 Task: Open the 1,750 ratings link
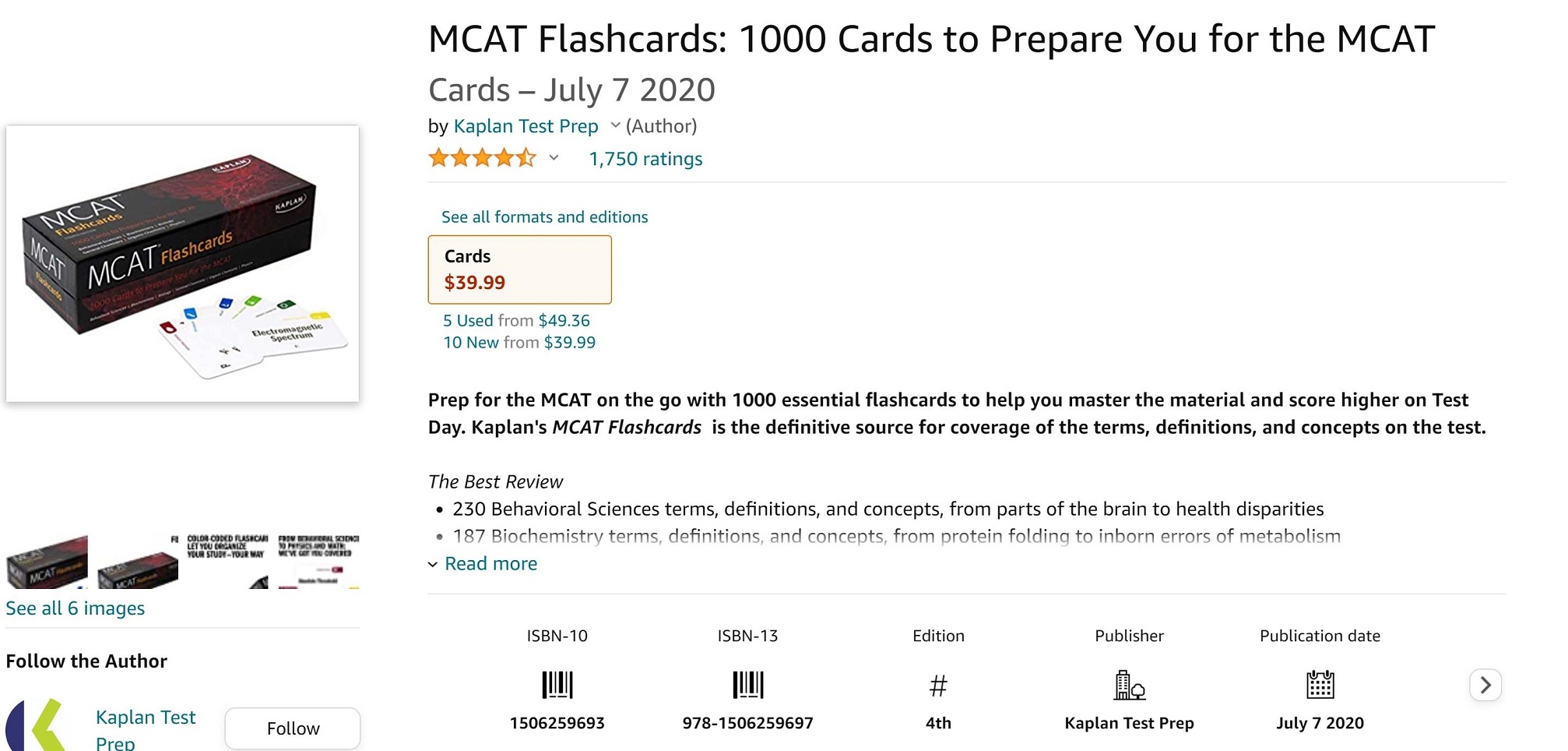point(645,159)
